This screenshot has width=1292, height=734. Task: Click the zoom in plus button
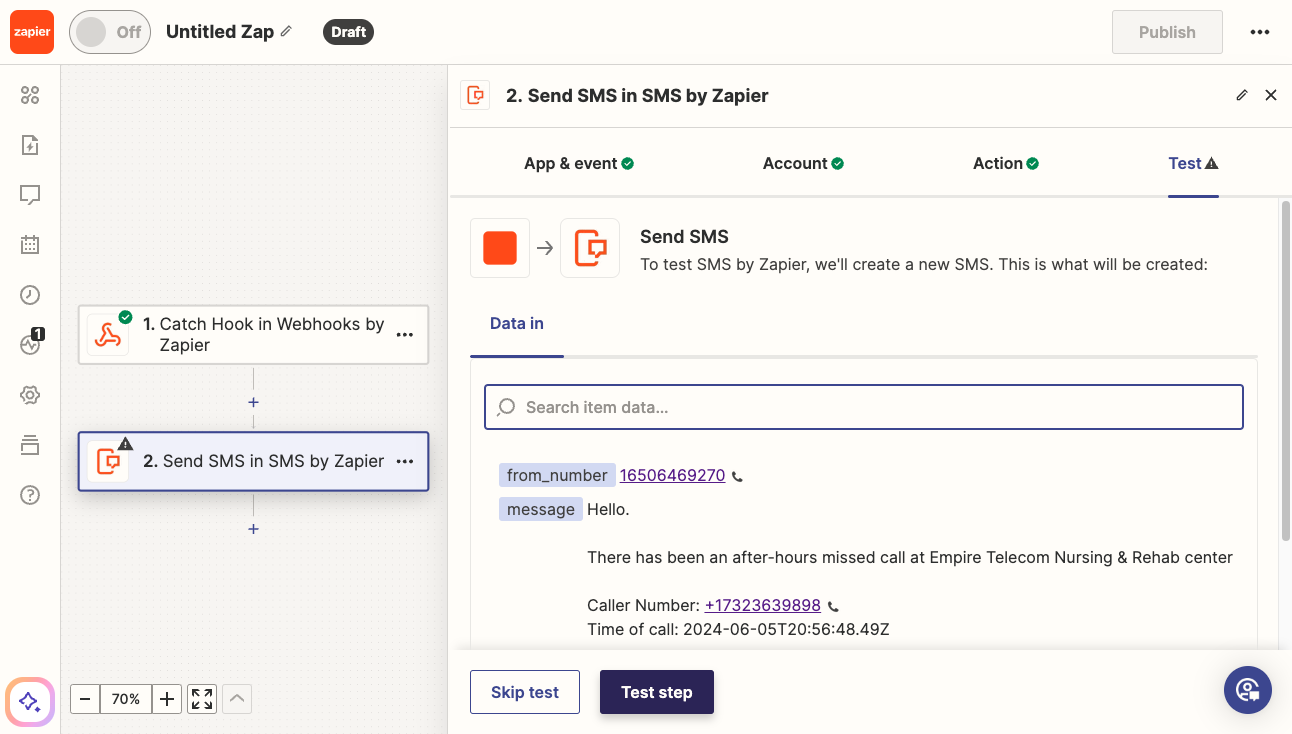click(167, 699)
